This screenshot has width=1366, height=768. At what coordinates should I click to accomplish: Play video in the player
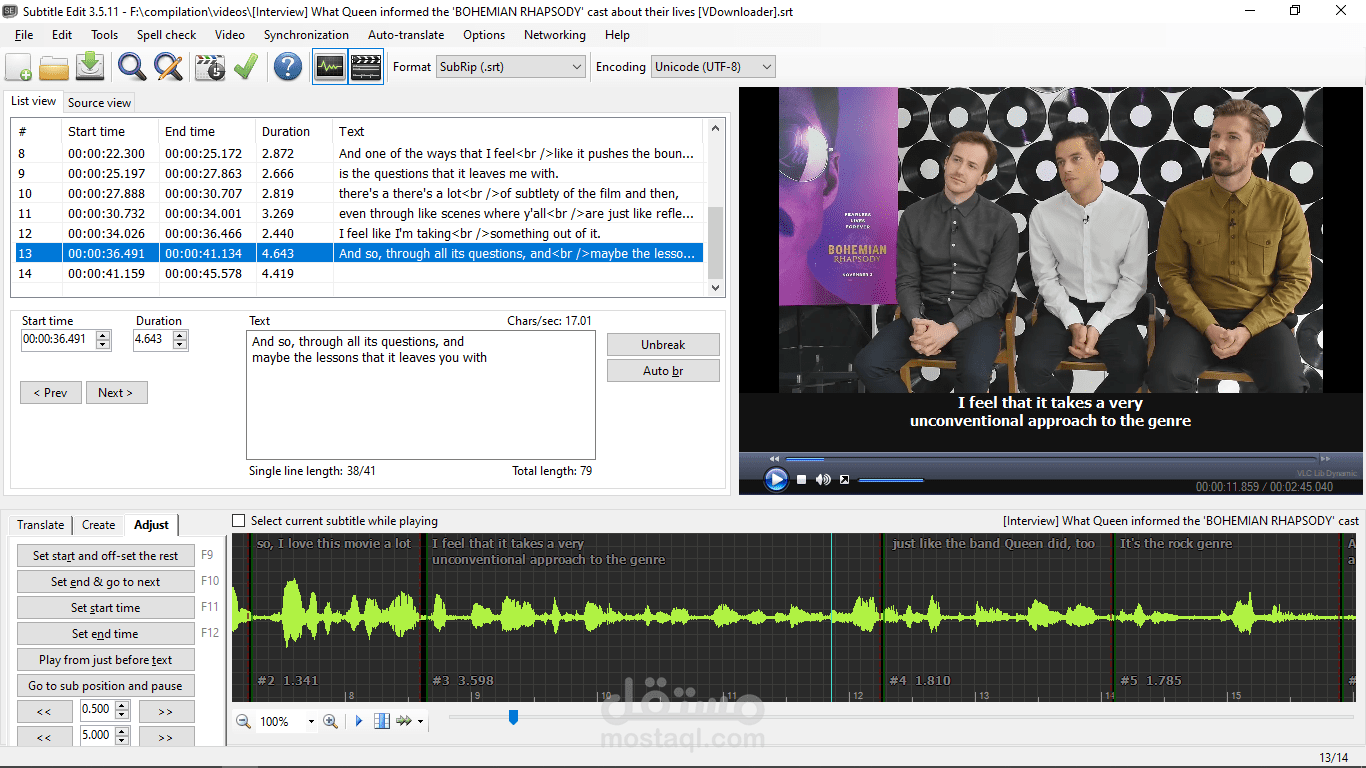tap(776, 480)
